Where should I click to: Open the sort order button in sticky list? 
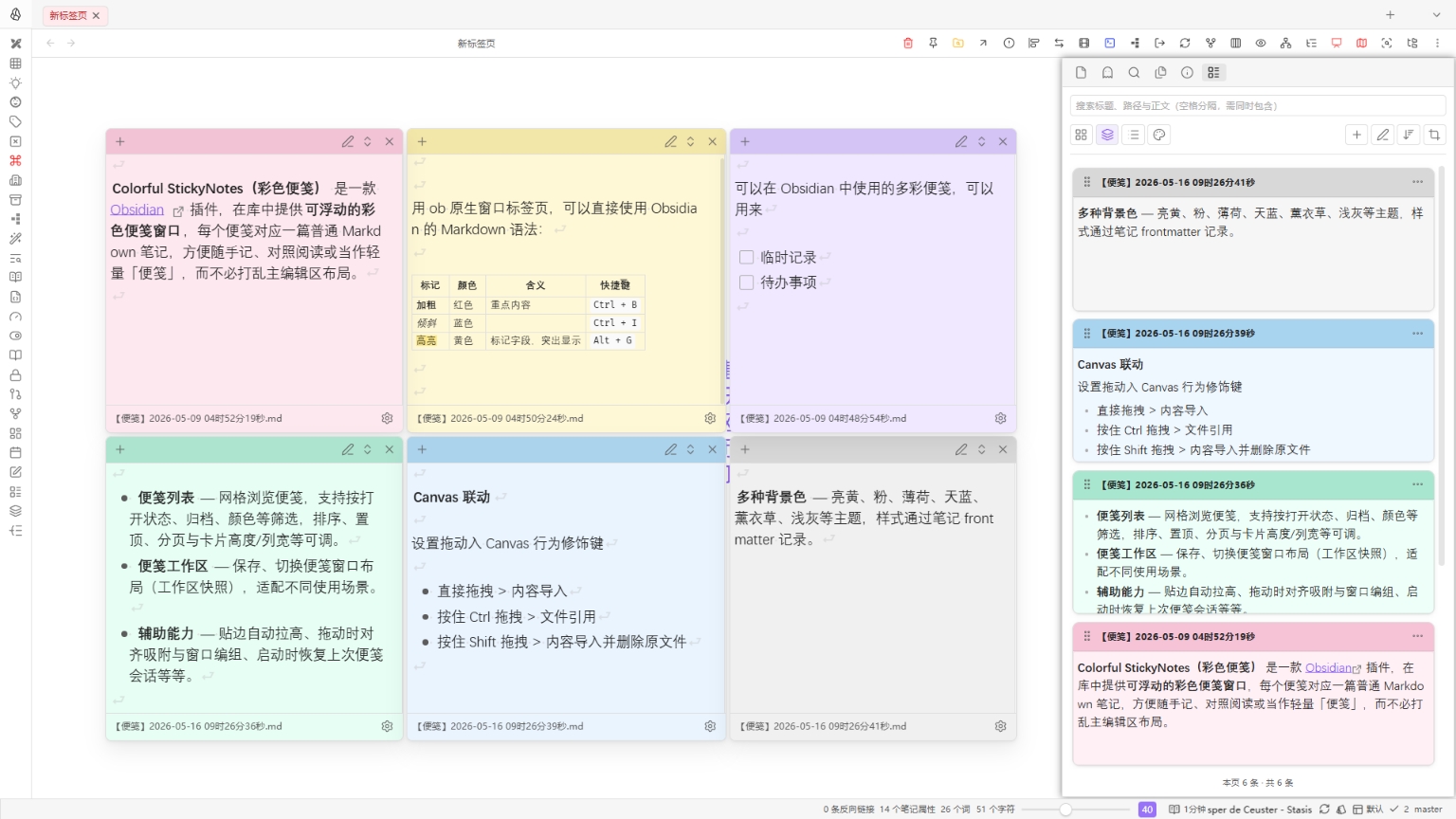[1409, 135]
